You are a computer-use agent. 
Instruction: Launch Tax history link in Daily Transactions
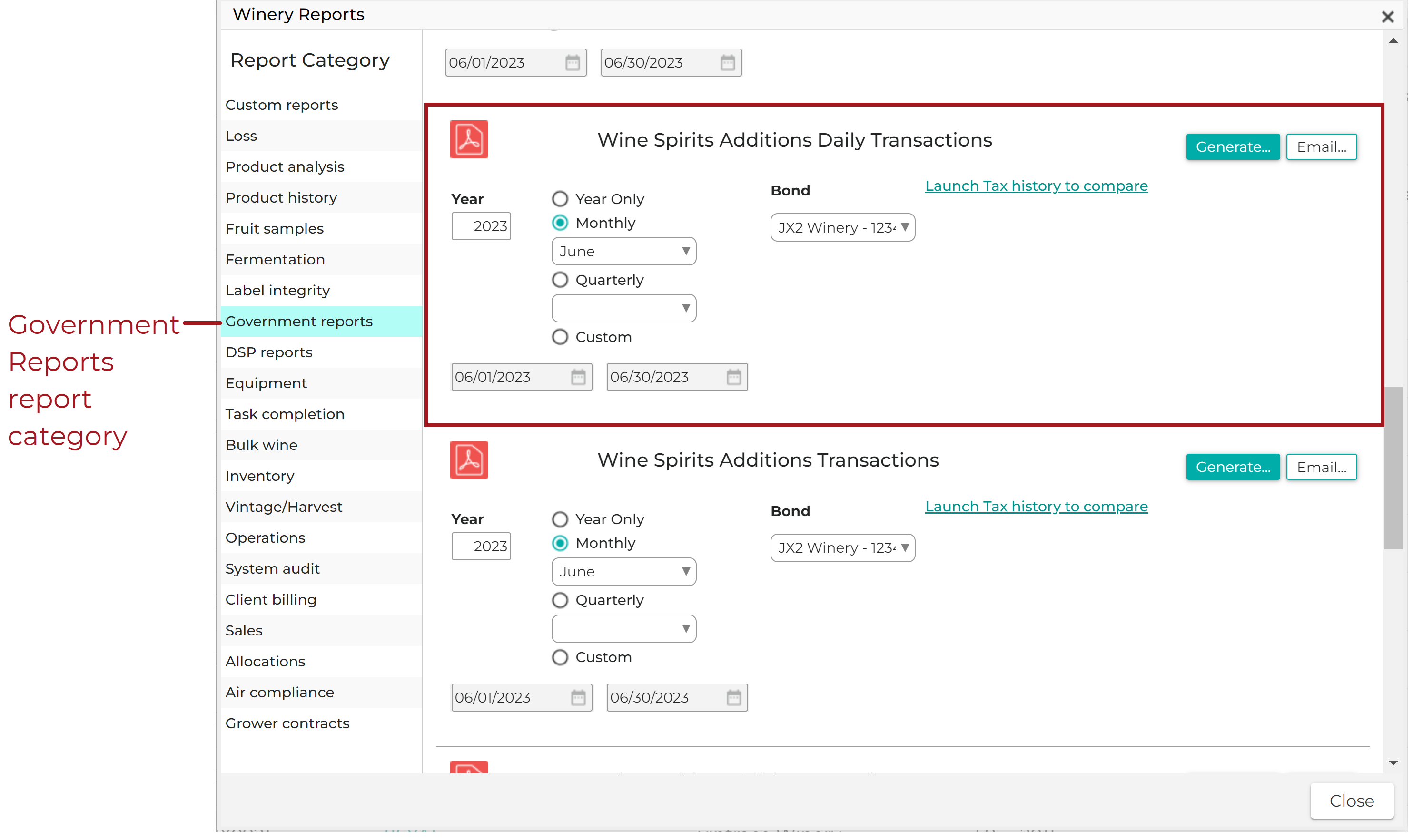click(1037, 186)
